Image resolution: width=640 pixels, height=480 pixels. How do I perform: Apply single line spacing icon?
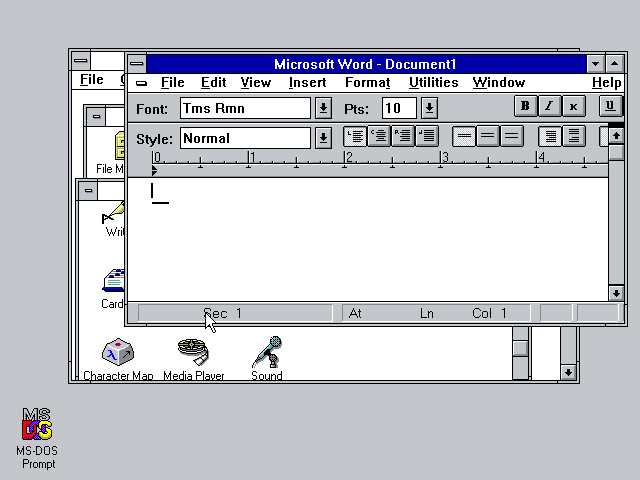pos(464,136)
